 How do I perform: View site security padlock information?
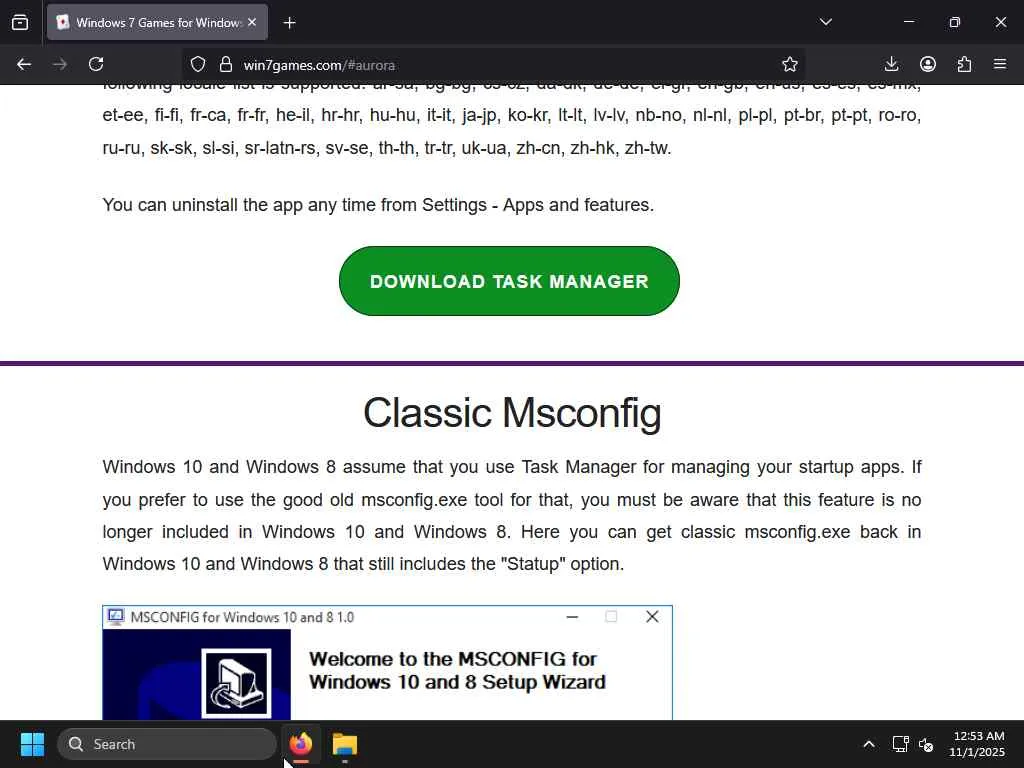[226, 64]
